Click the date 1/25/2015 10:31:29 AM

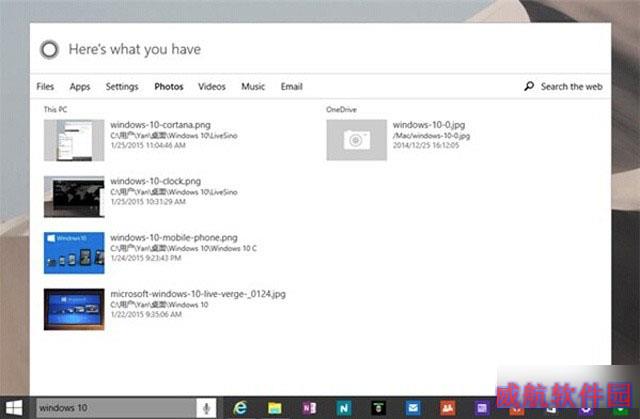148,202
